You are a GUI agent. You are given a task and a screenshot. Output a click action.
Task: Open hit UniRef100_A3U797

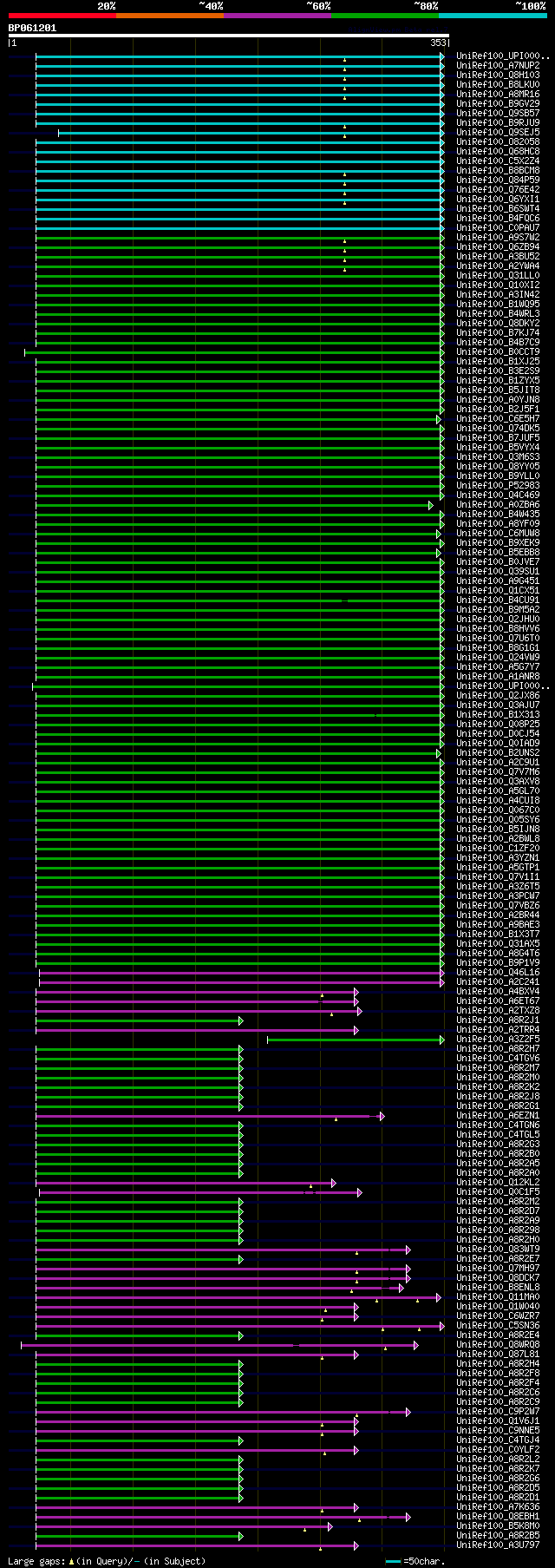click(498, 1545)
